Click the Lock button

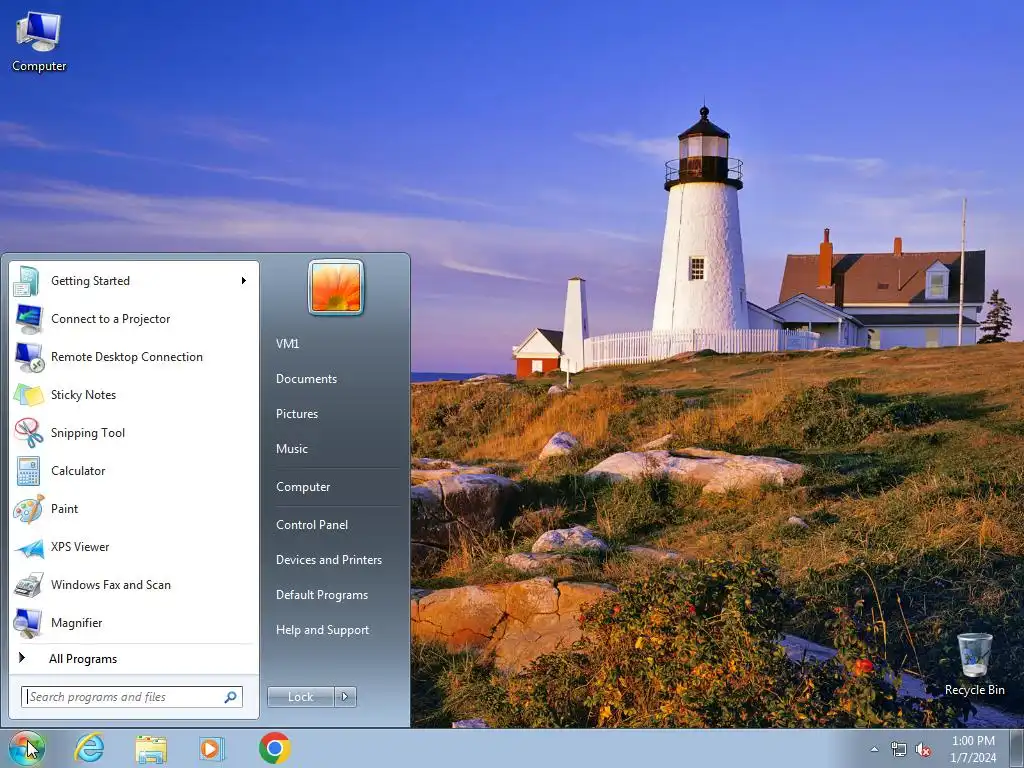tap(300, 697)
